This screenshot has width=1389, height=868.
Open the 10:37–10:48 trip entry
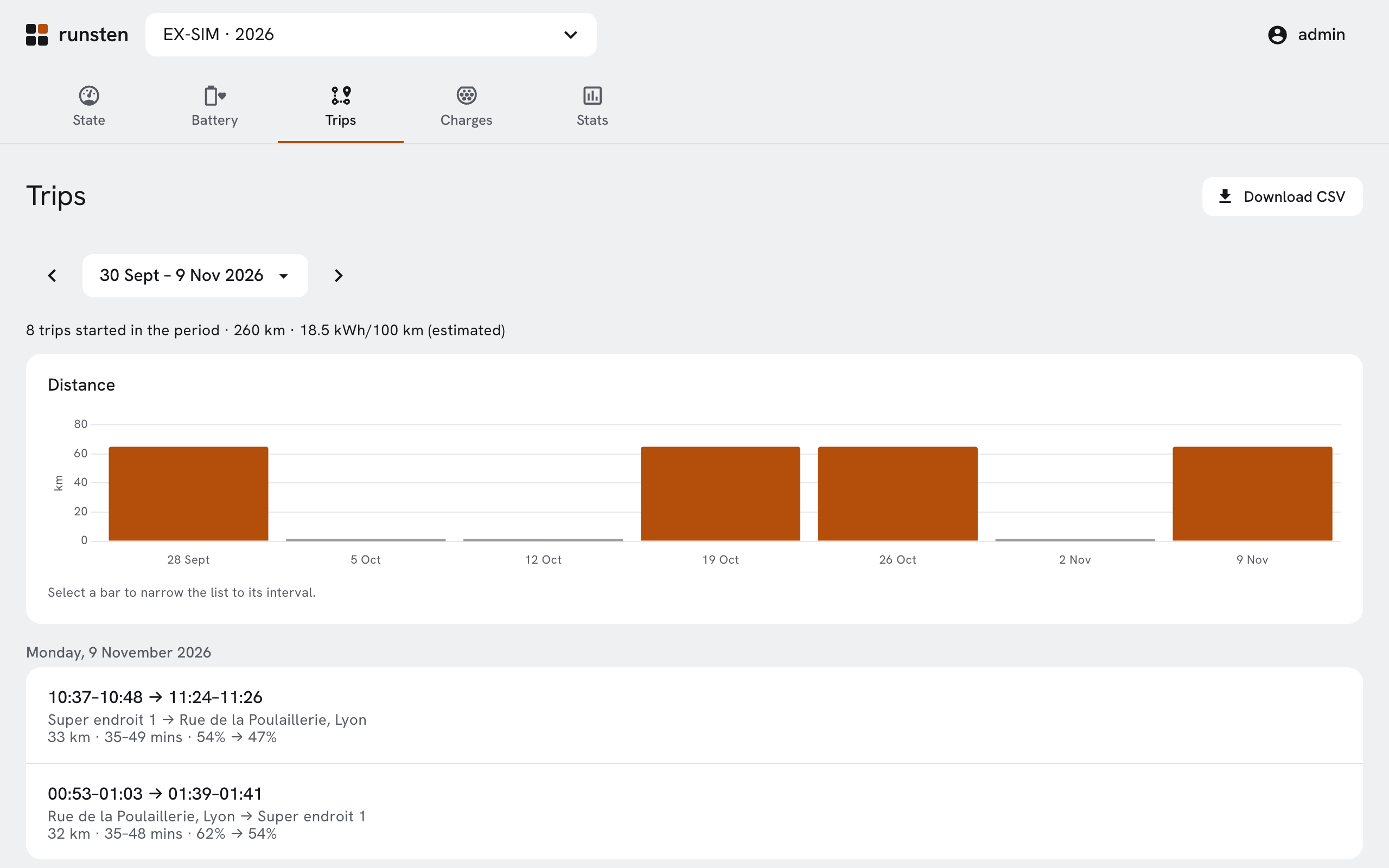pos(694,716)
